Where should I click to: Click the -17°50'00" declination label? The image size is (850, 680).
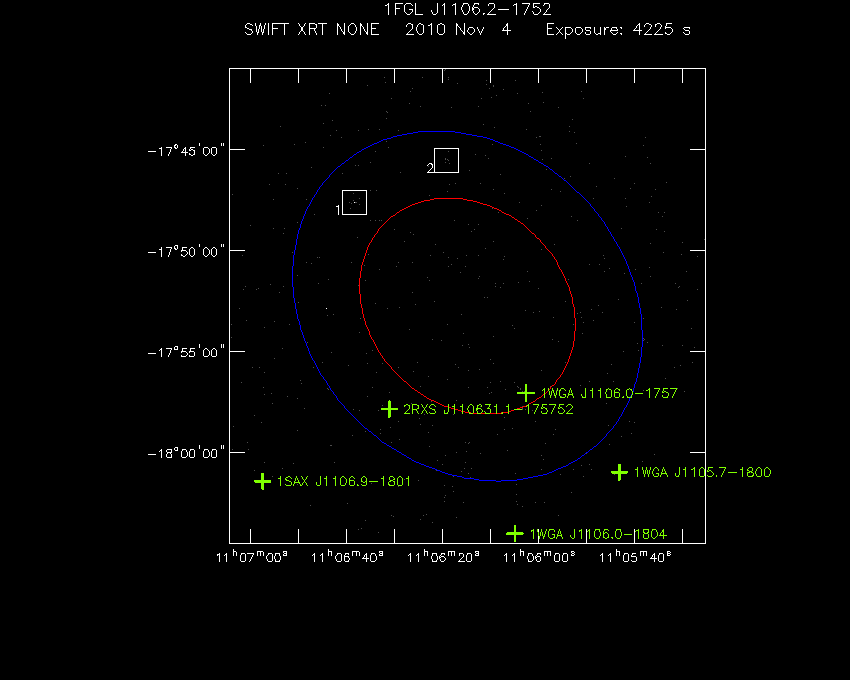pyautogui.click(x=186, y=252)
